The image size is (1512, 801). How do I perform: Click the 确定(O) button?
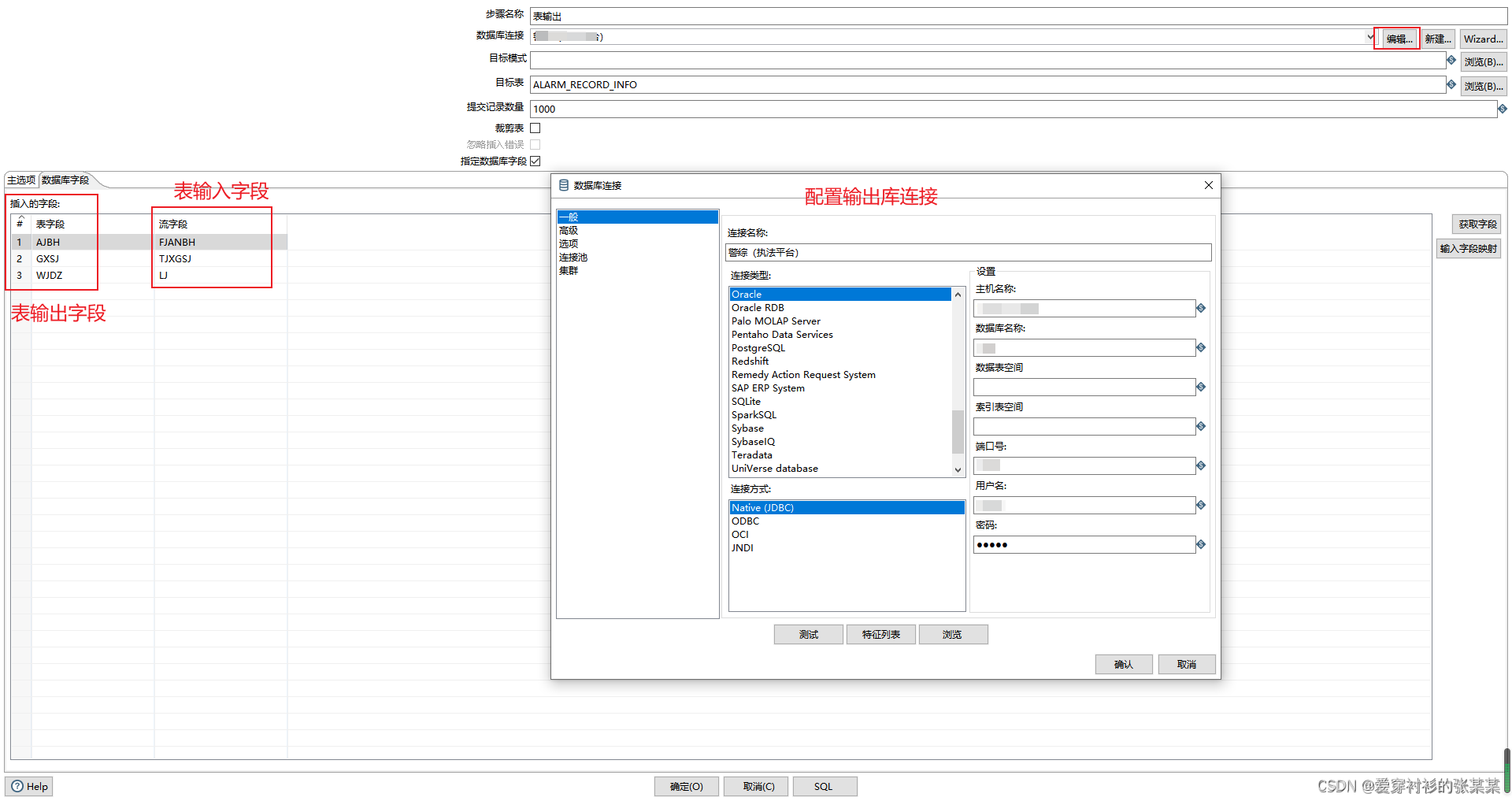(687, 787)
